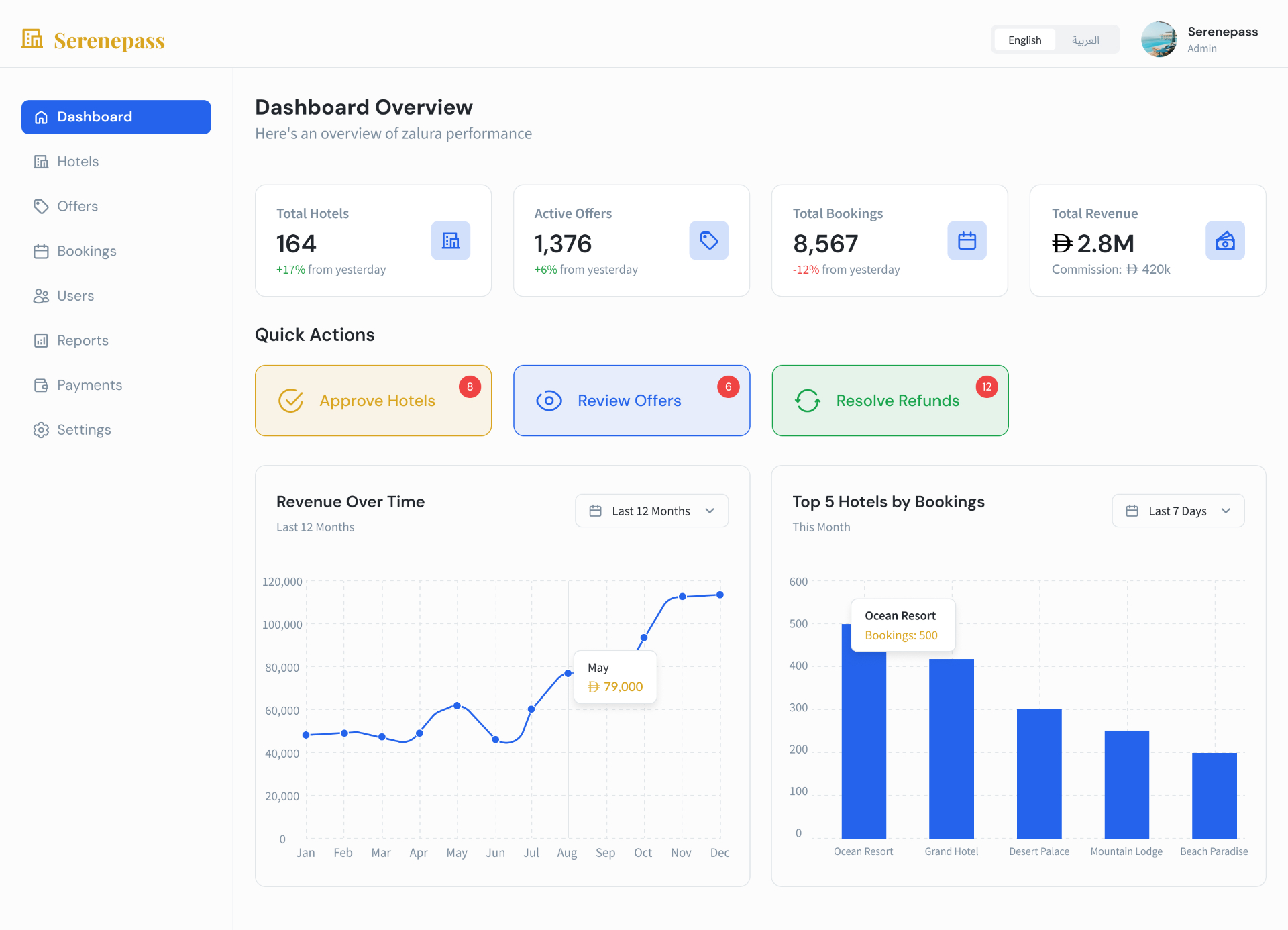
Task: Click the Dashboard home icon in sidebar
Action: pos(41,117)
